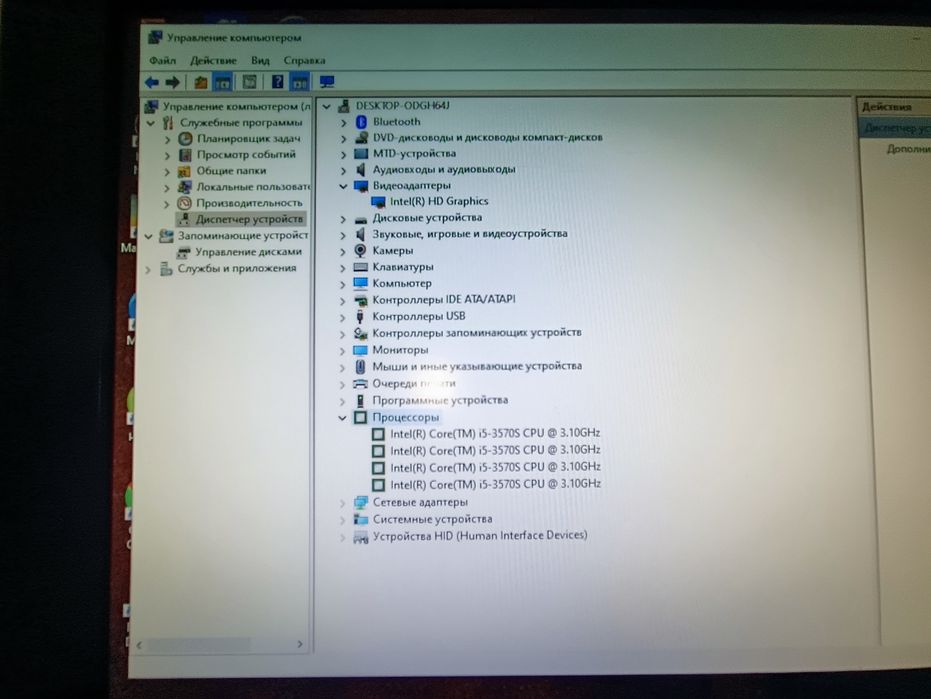
Task: Expand the Общие папки node
Action: click(167, 172)
